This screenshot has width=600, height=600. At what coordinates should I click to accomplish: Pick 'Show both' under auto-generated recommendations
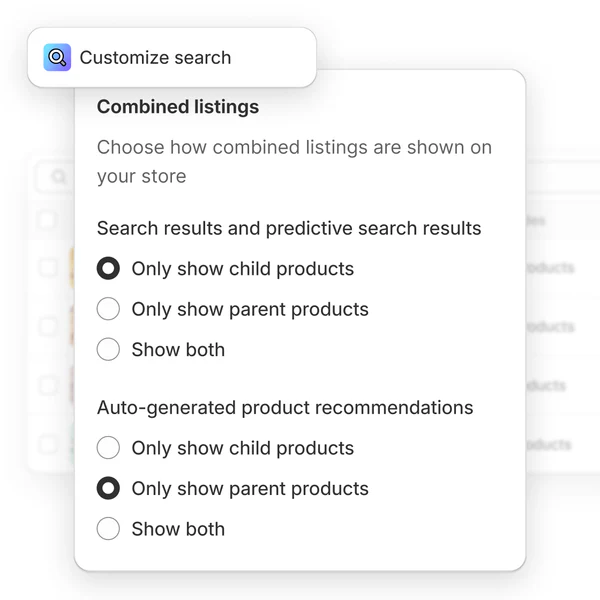click(108, 529)
